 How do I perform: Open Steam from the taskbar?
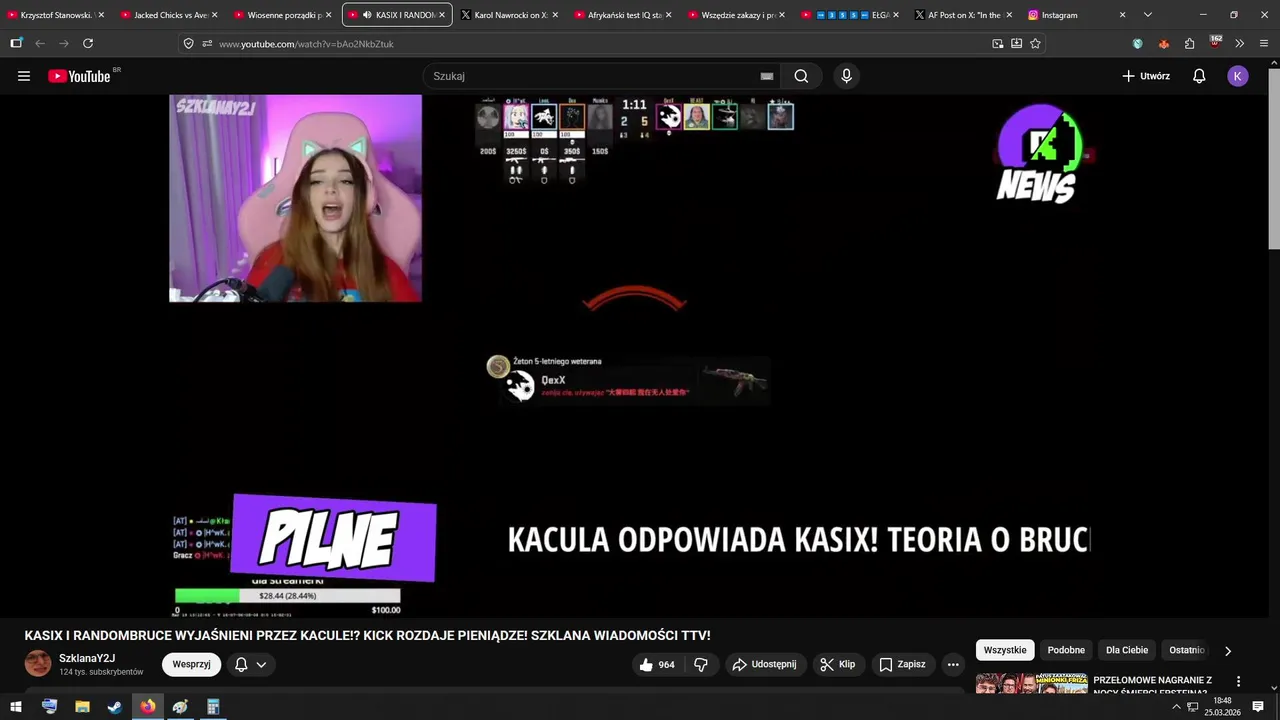coord(115,706)
